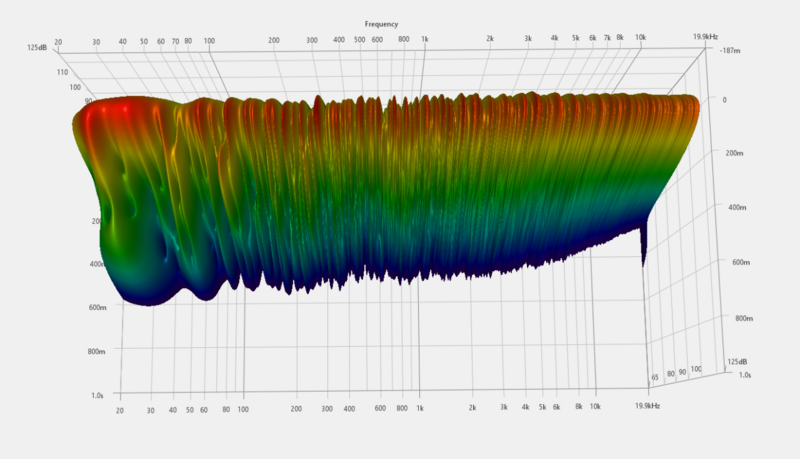
Task: Select the 200 label on upper frequency axis
Action: (274, 40)
